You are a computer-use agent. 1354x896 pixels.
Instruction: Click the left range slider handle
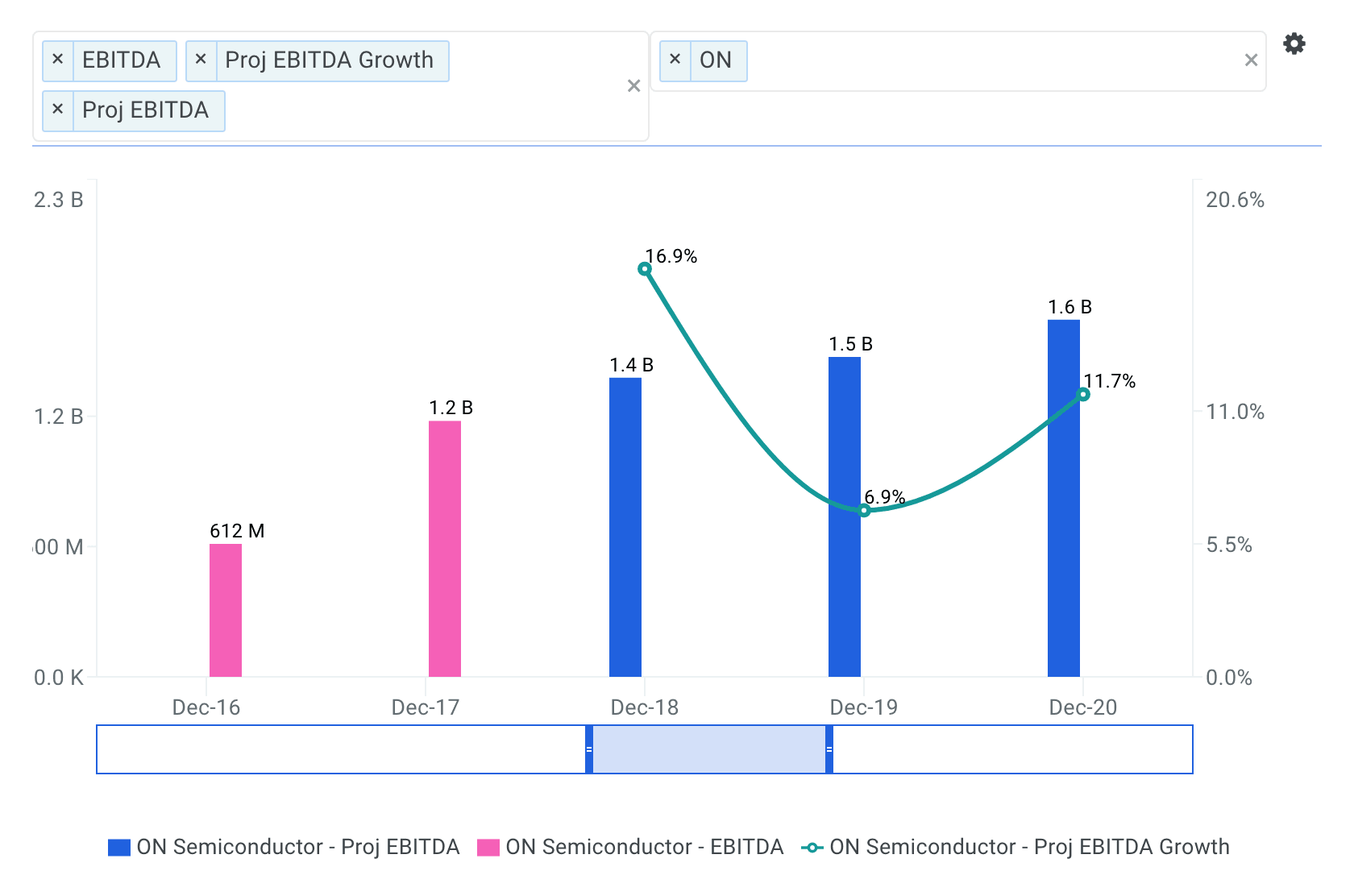coord(589,749)
